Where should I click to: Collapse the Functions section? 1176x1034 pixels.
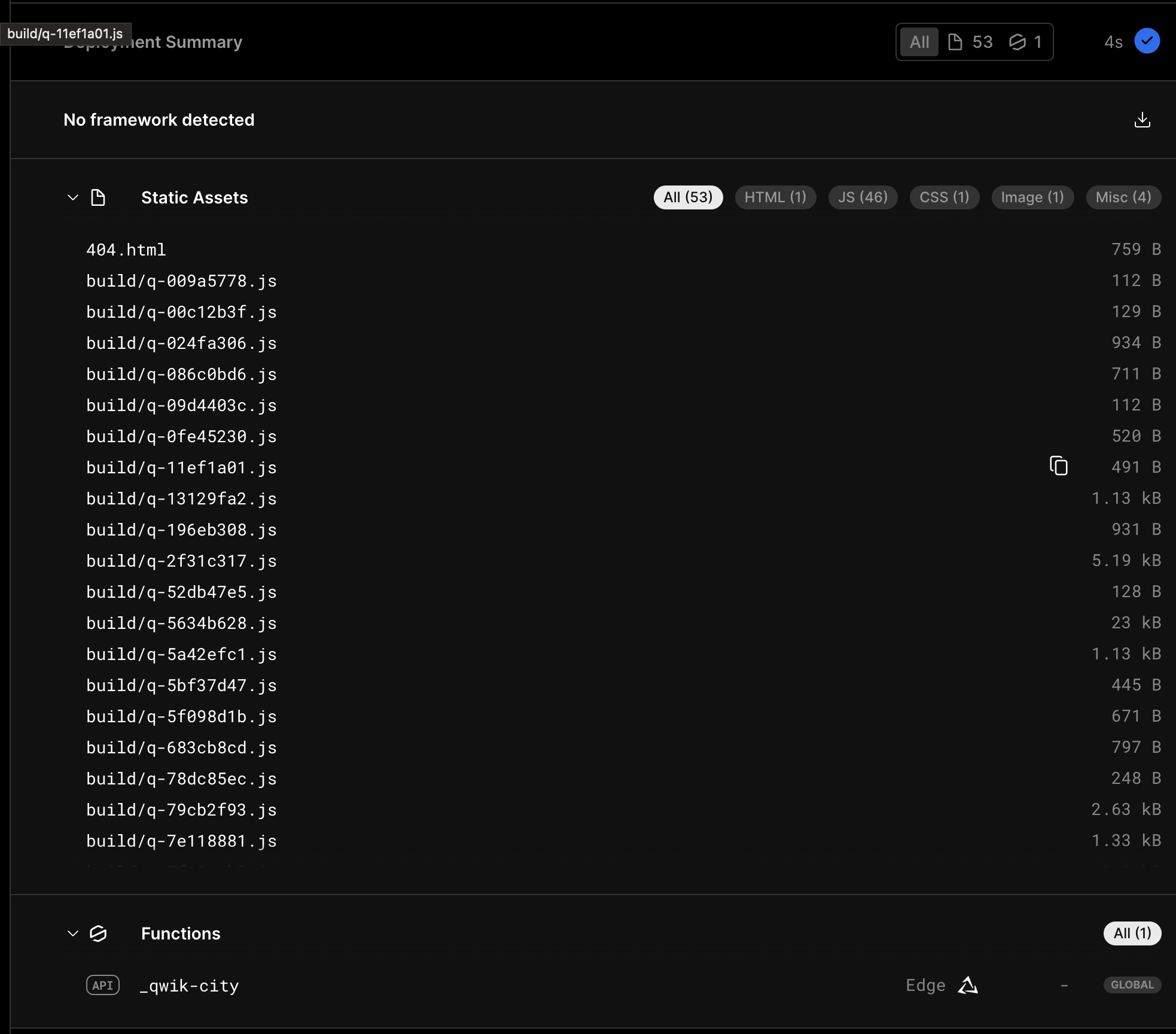(72, 933)
